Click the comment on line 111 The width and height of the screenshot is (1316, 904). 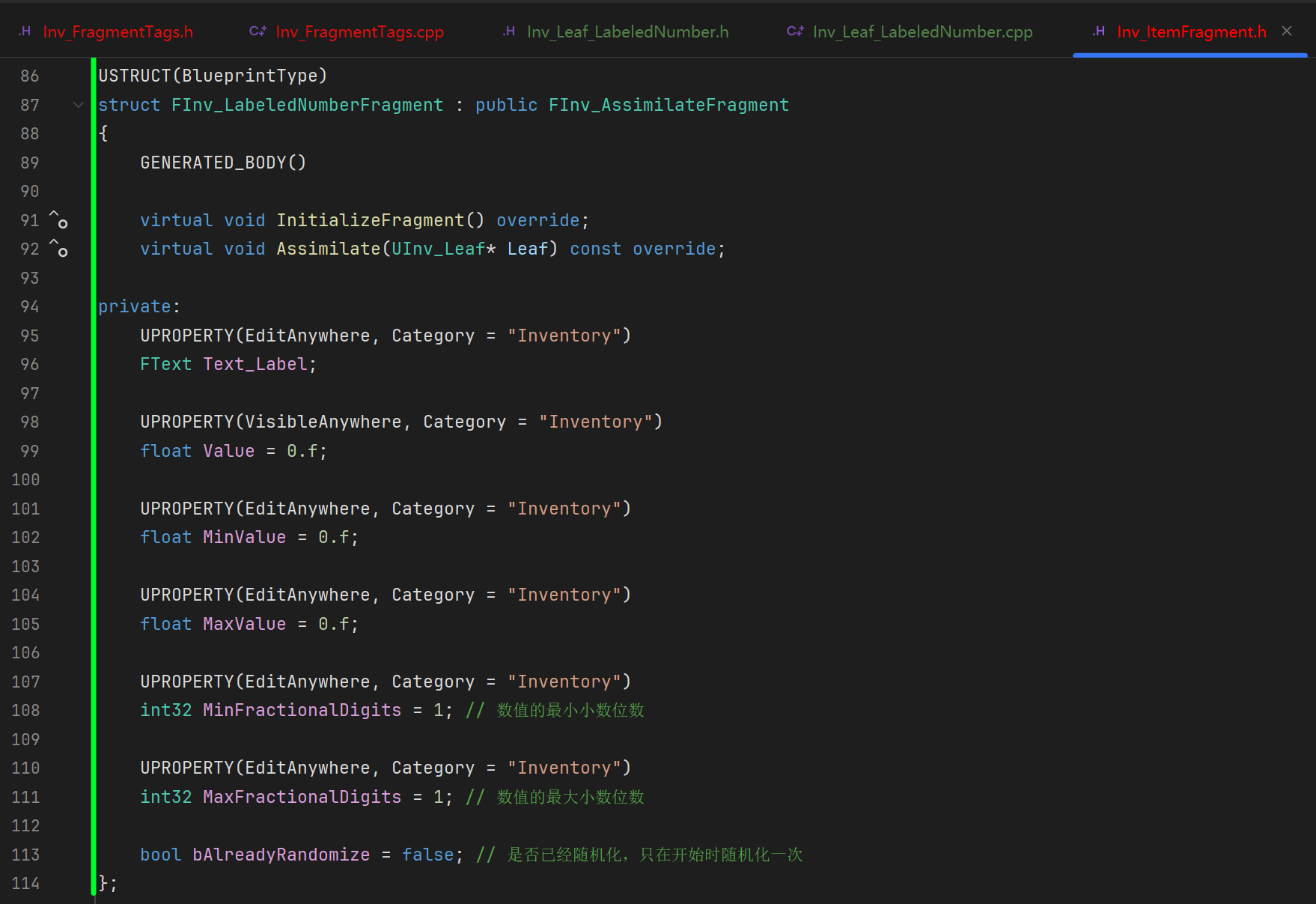point(555,797)
